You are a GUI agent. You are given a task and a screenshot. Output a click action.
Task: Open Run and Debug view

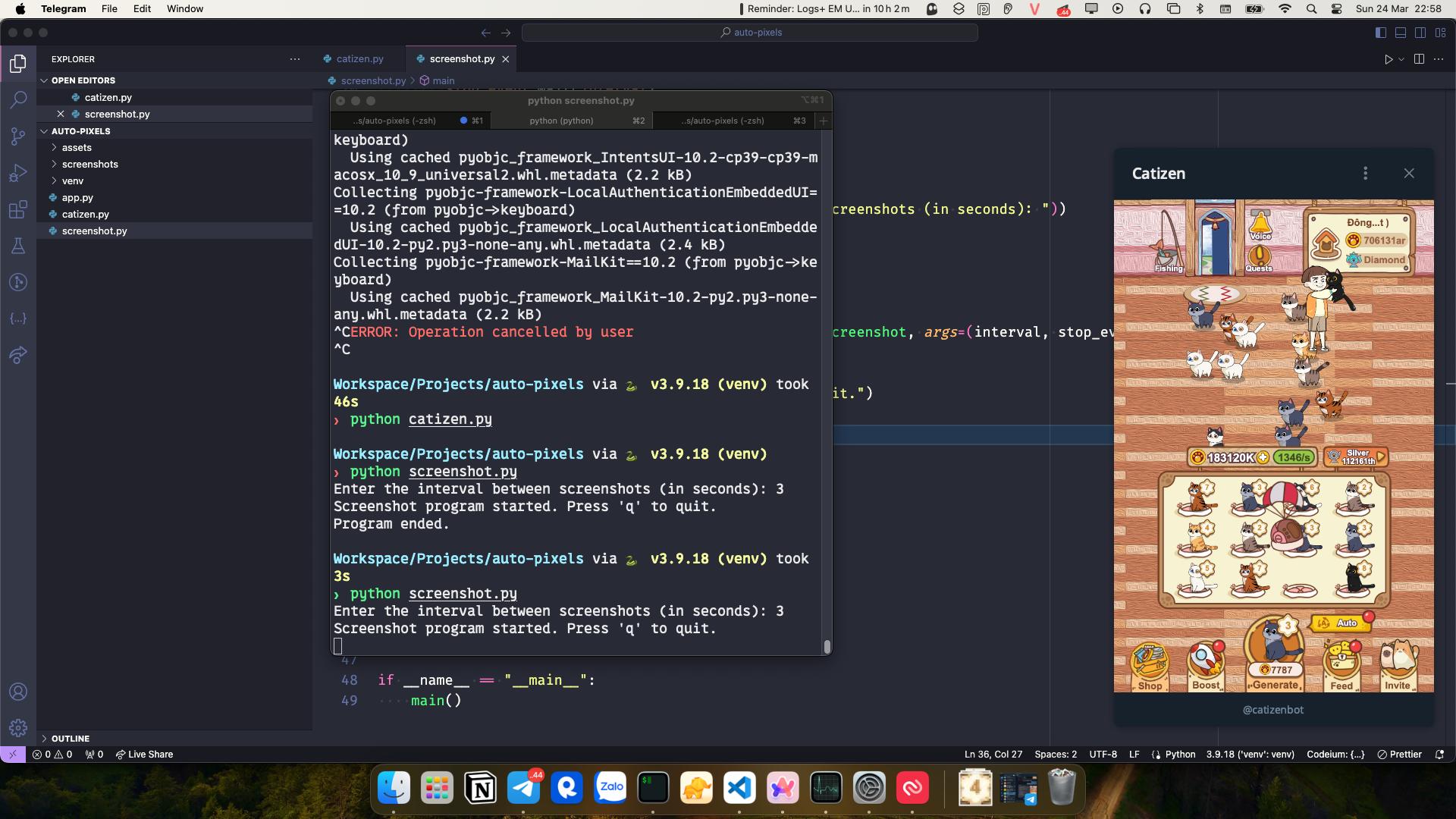(18, 173)
